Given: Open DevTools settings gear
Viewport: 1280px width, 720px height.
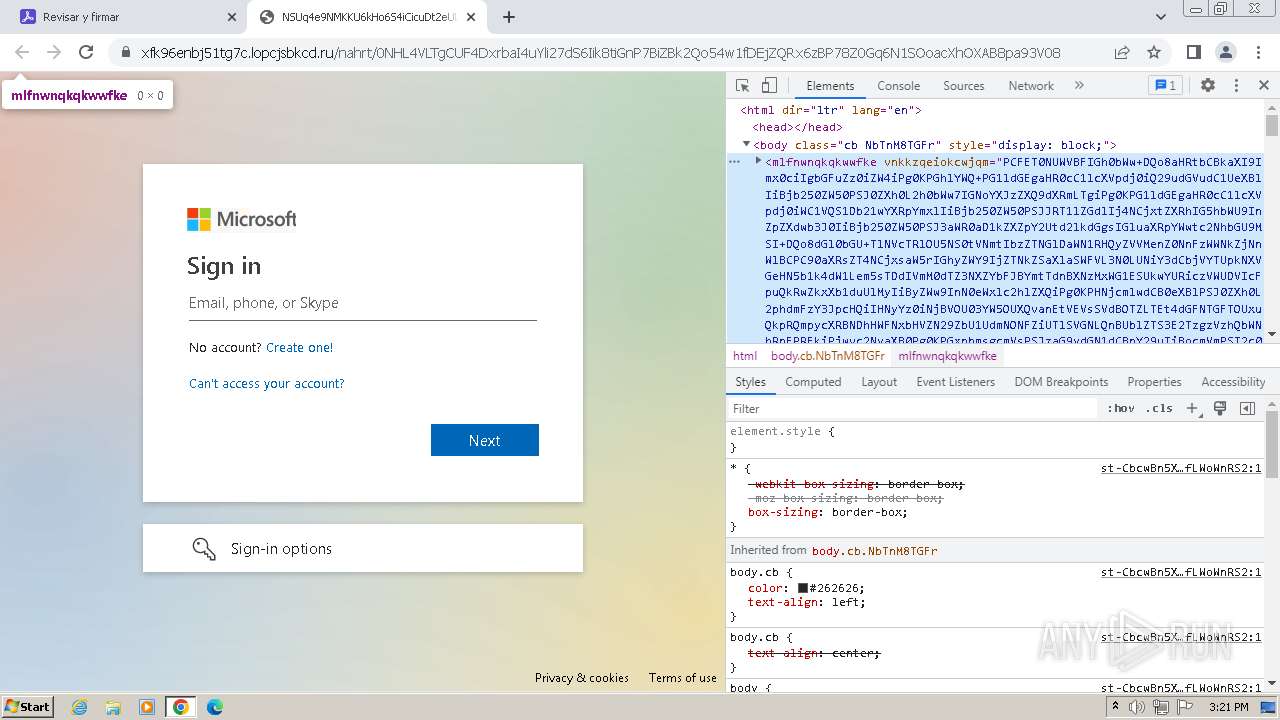Looking at the screenshot, I should (1207, 86).
